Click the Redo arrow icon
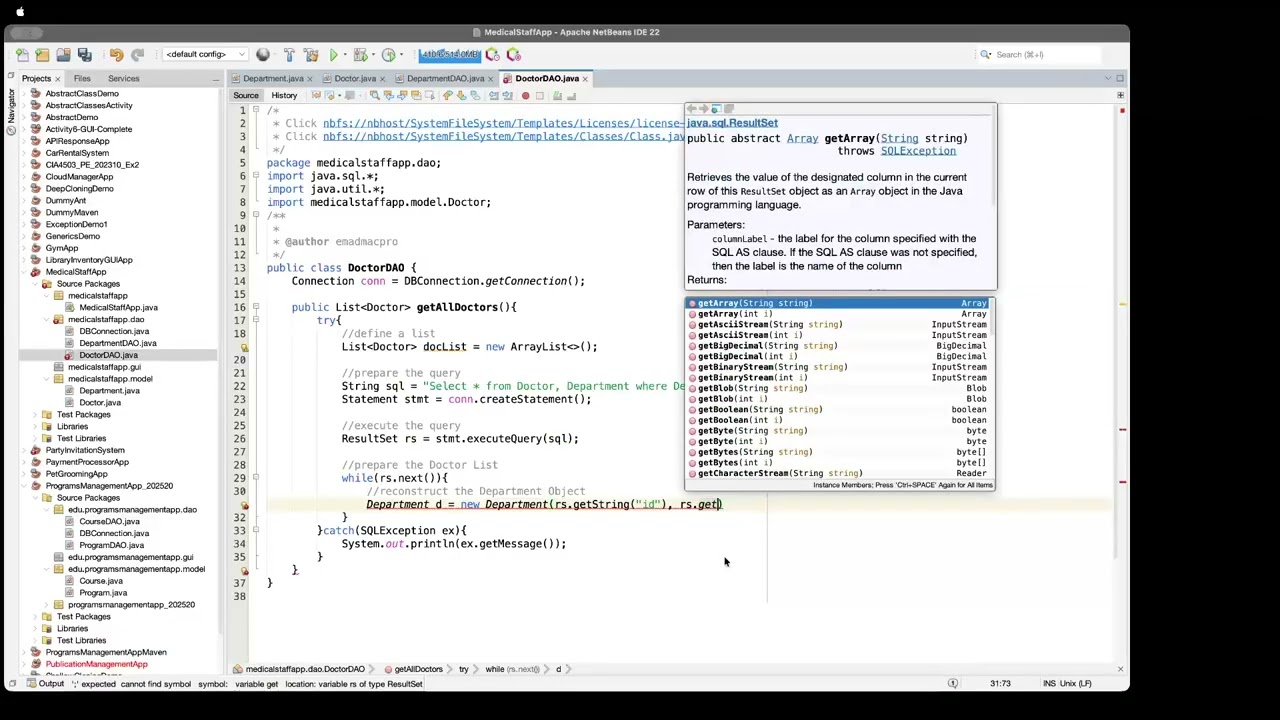 coord(137,55)
